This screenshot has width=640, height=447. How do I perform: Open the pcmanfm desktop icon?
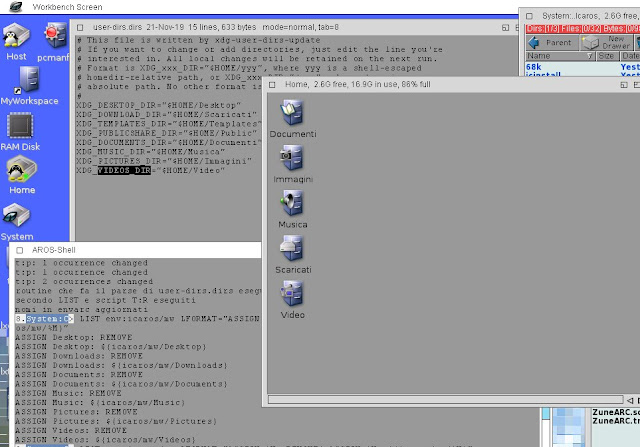(56, 42)
